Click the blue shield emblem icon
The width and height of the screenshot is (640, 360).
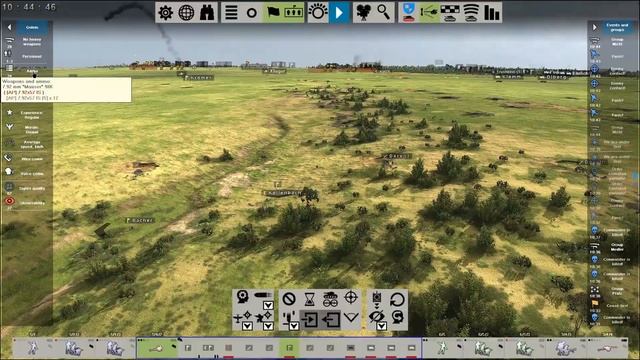pos(409,13)
